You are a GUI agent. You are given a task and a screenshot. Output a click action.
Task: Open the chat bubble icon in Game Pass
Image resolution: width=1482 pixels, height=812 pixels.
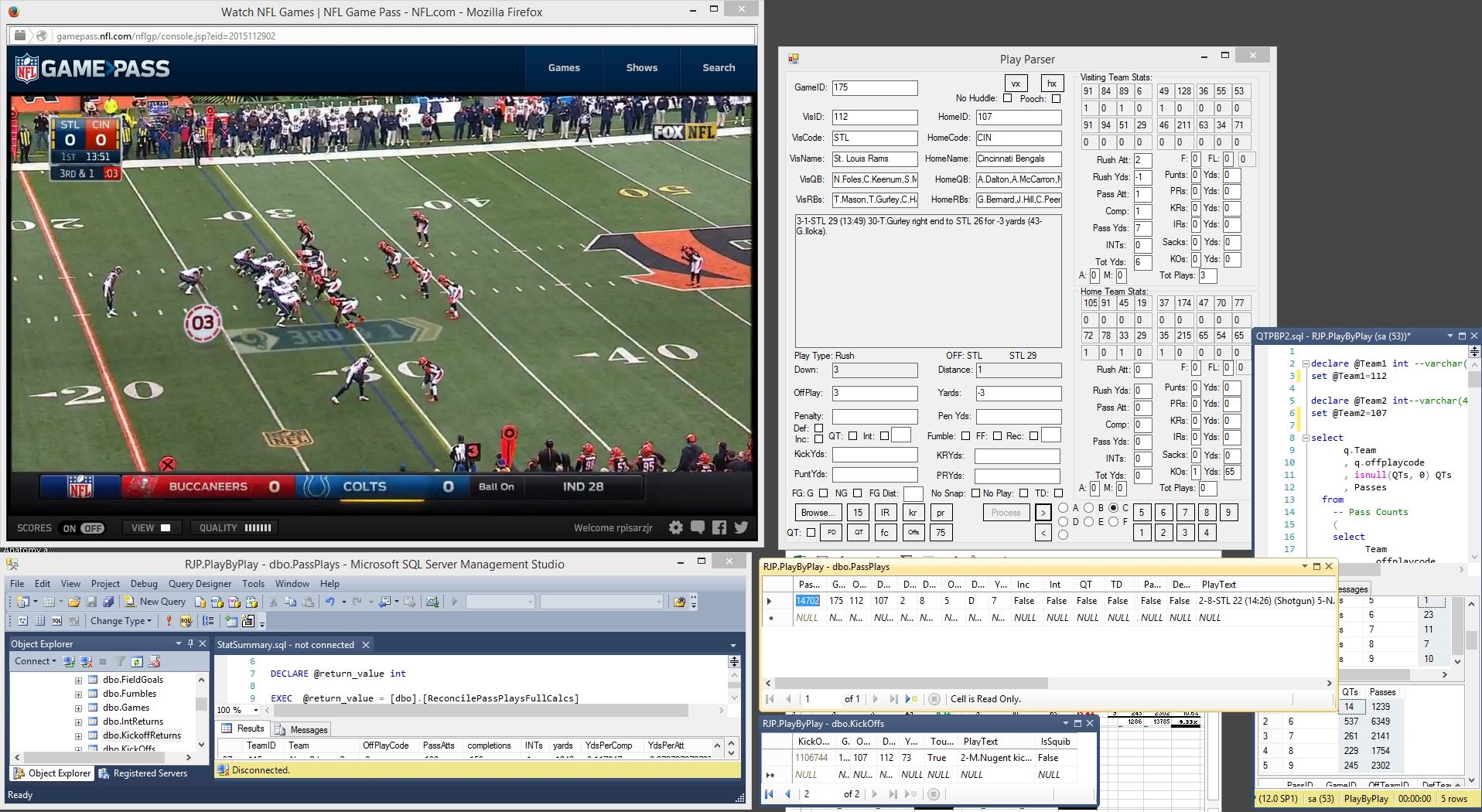click(698, 527)
